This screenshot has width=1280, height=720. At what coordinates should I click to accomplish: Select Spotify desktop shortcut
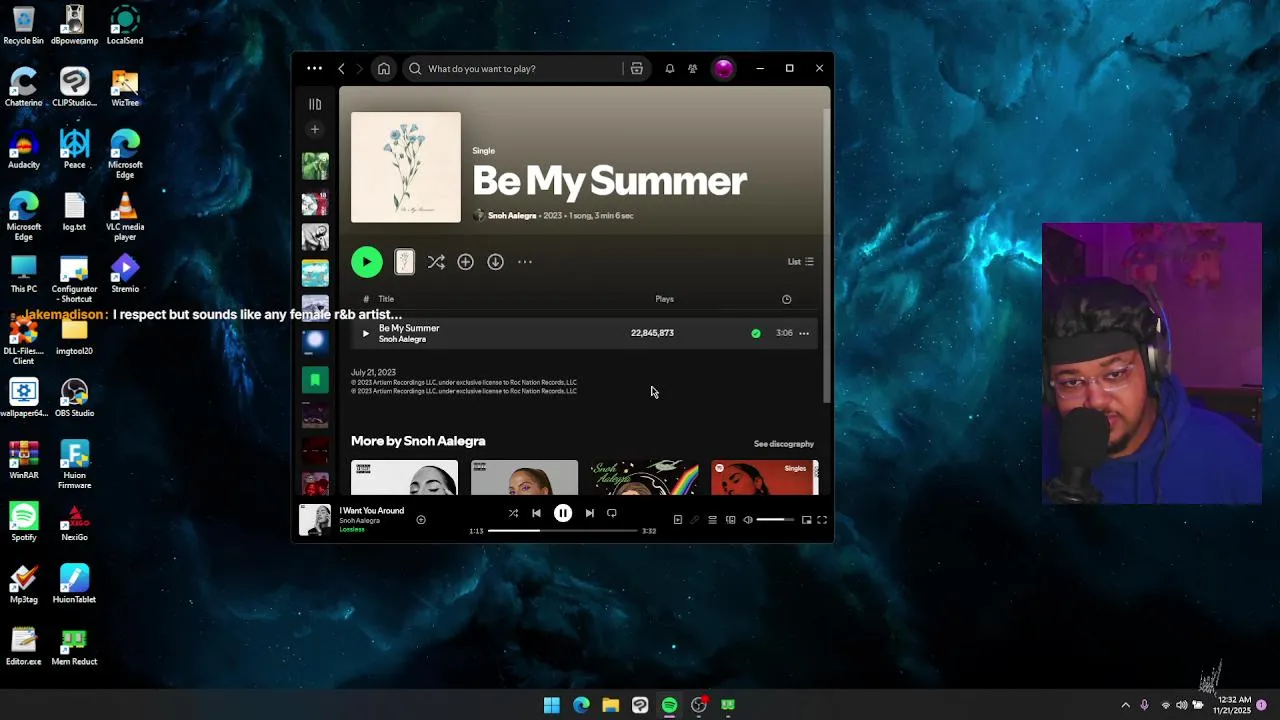24,522
